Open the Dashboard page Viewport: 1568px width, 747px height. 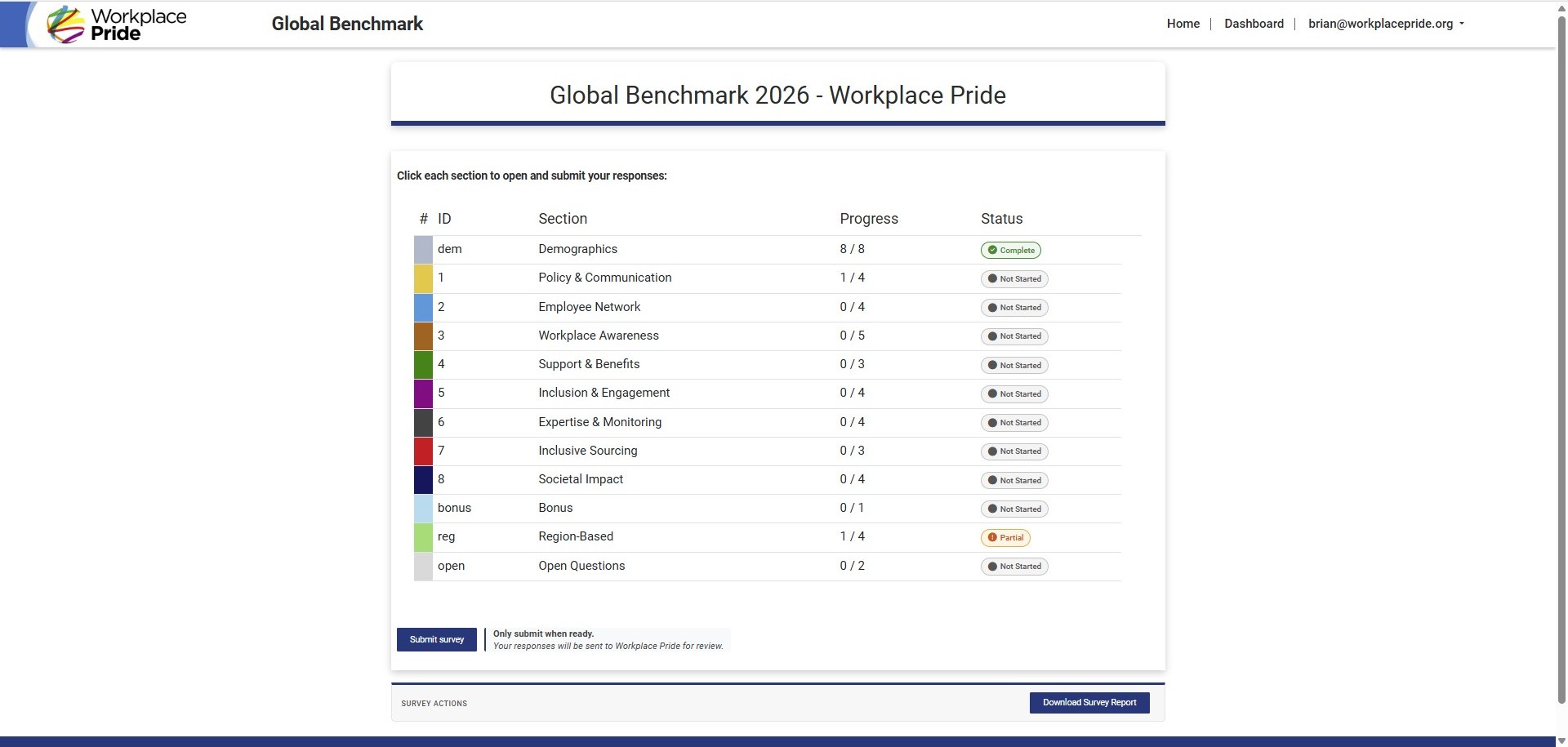tap(1254, 24)
